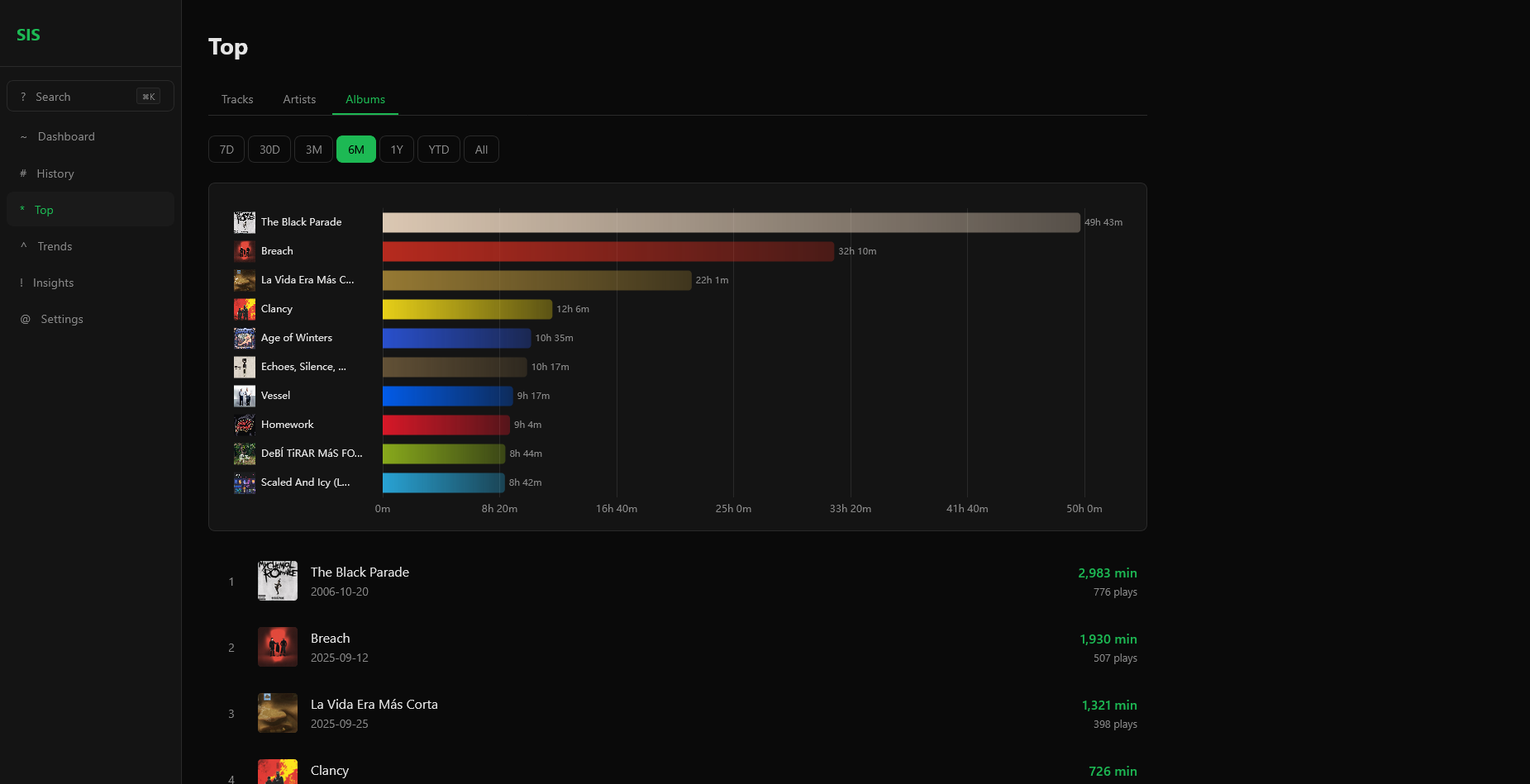Screen dimensions: 1530x784
Task: Click the Clancy album icon in chart
Action: (x=245, y=309)
